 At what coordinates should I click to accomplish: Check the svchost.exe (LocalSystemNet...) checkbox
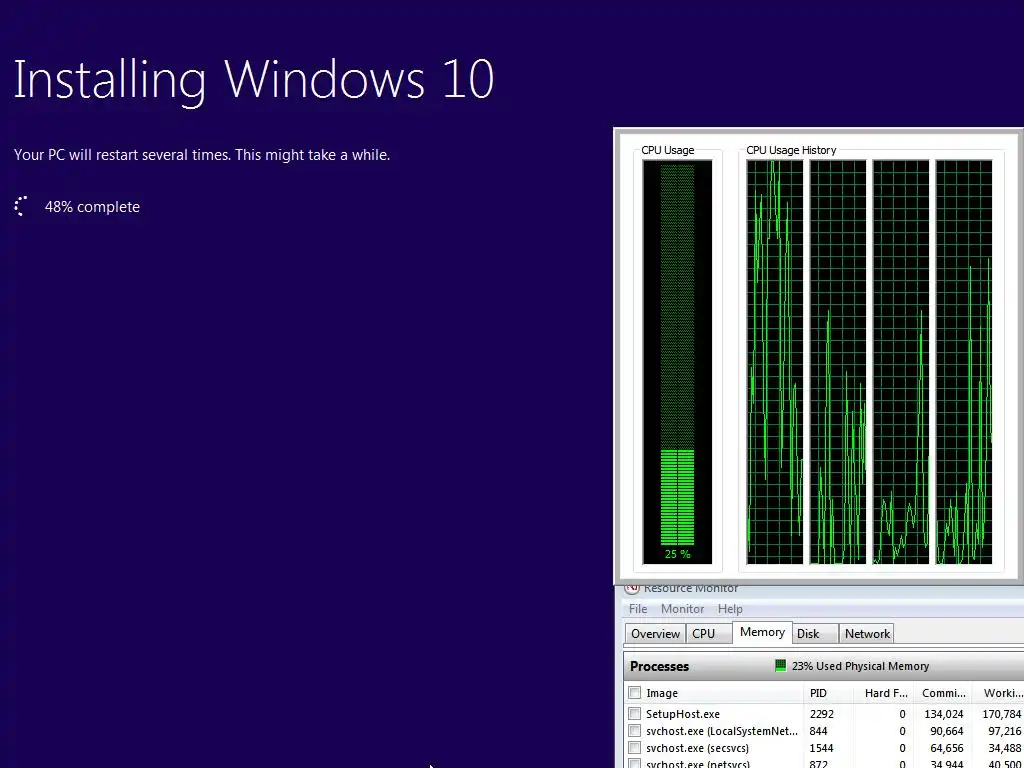pos(634,731)
